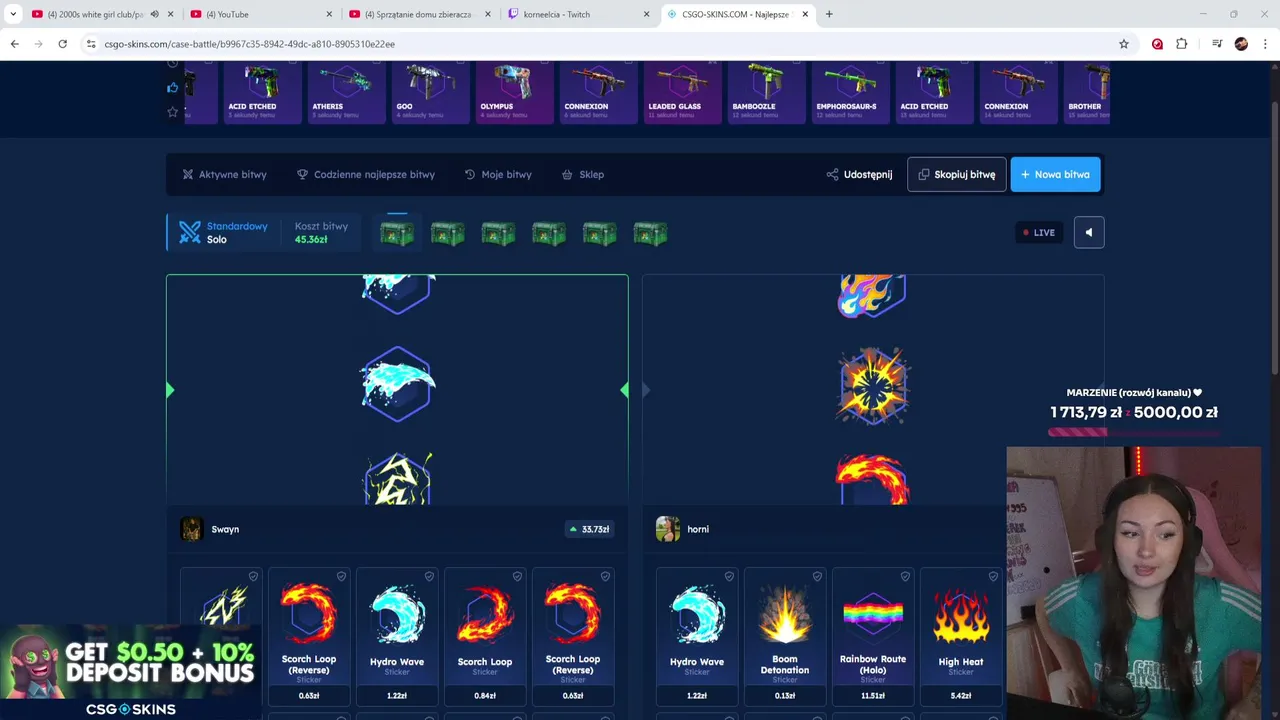This screenshot has height=720, width=1280.
Task: Click the BAMBOOZLE skin drop card
Action: coord(766,92)
